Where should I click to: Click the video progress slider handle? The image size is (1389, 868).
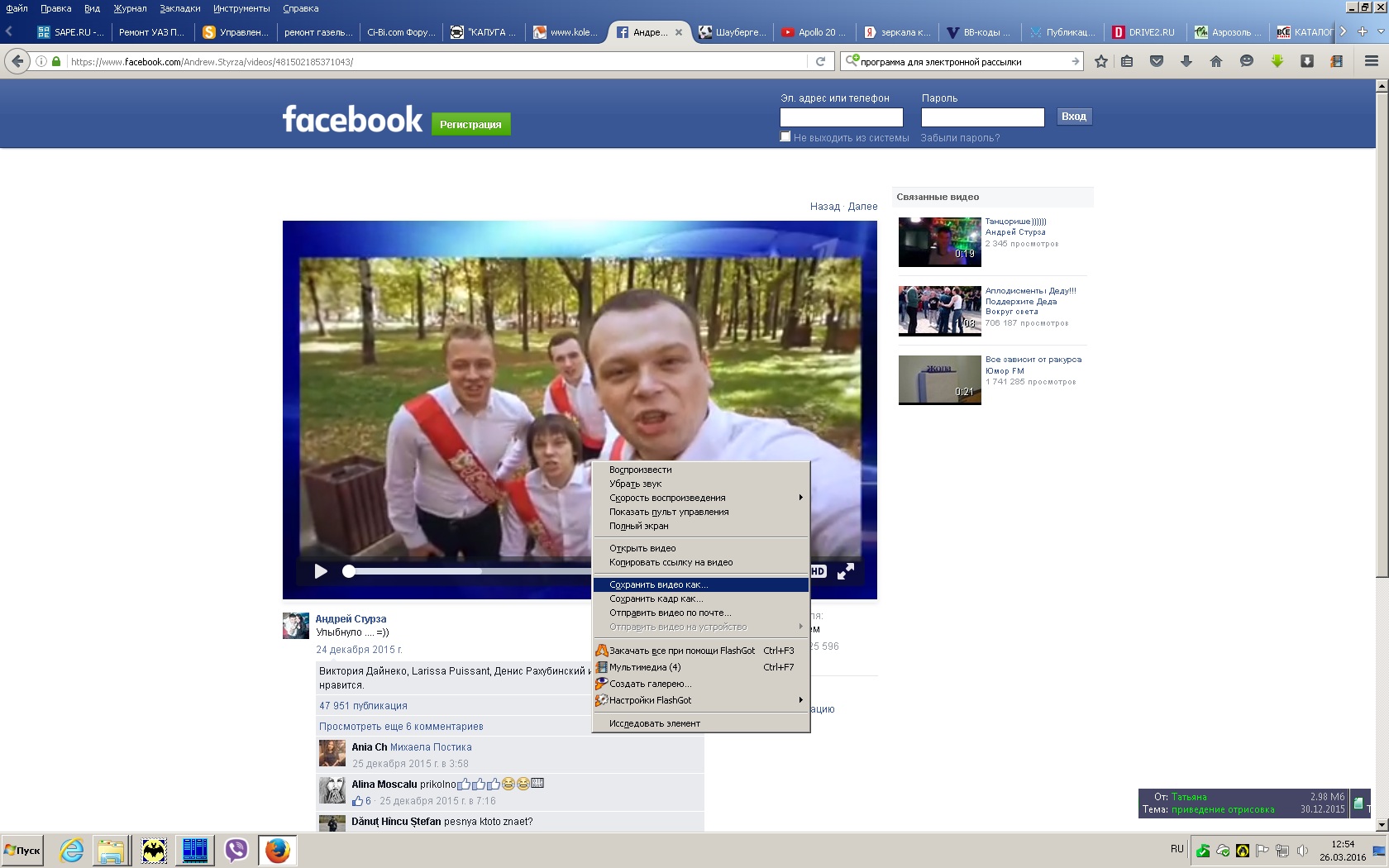(x=349, y=571)
